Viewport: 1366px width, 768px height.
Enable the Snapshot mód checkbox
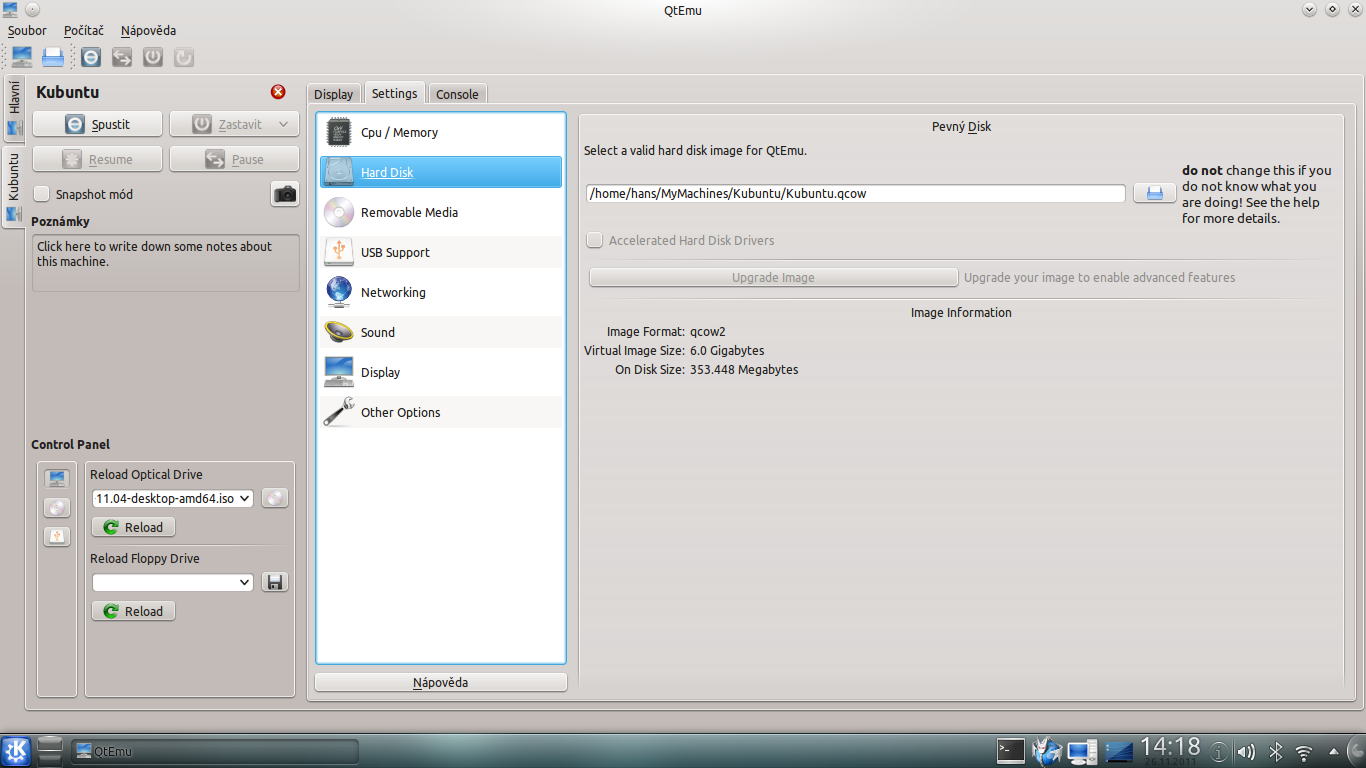(x=42, y=194)
